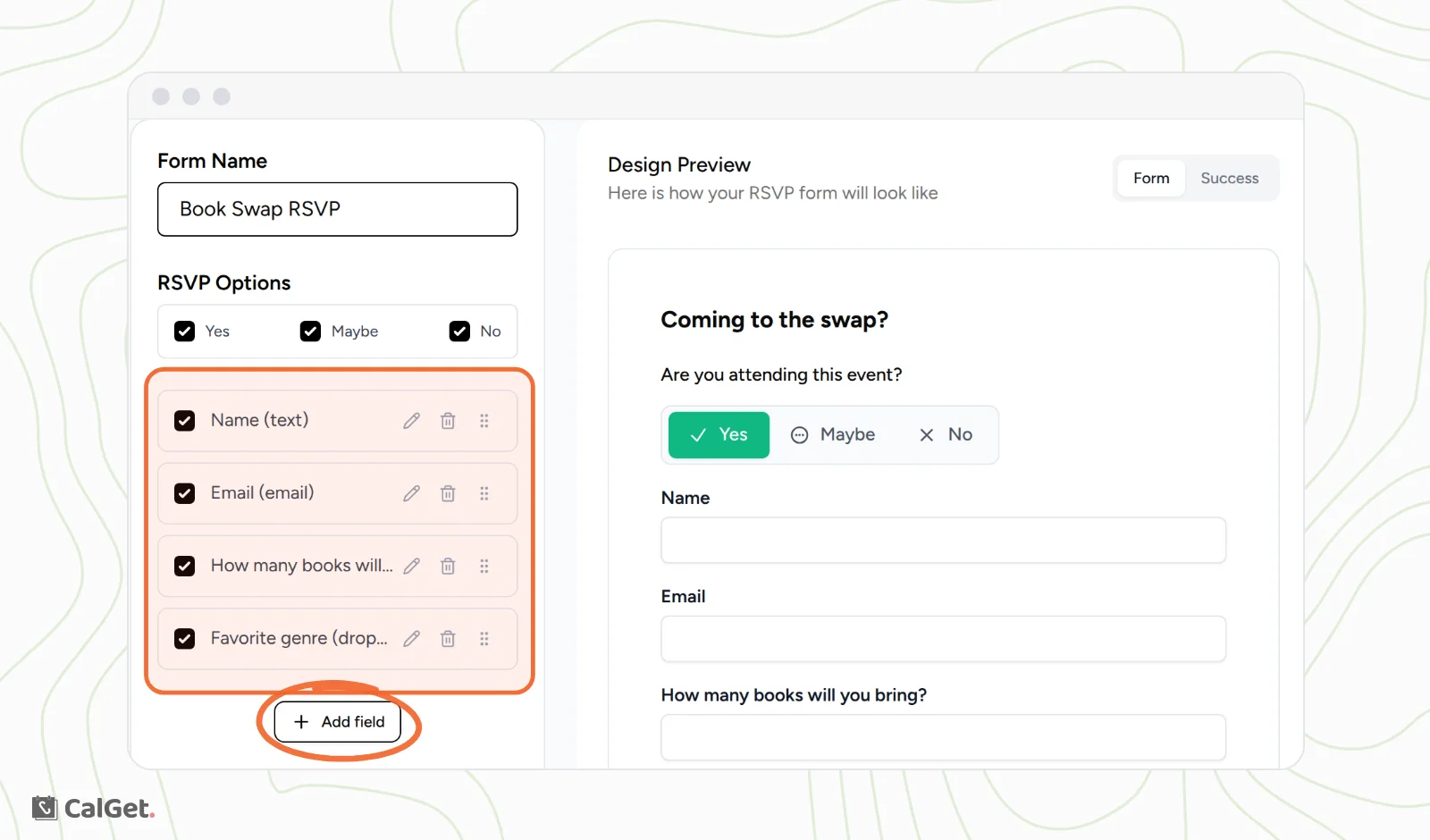Edit the Name (text) field with pencil icon
This screenshot has width=1430, height=840.
[411, 421]
